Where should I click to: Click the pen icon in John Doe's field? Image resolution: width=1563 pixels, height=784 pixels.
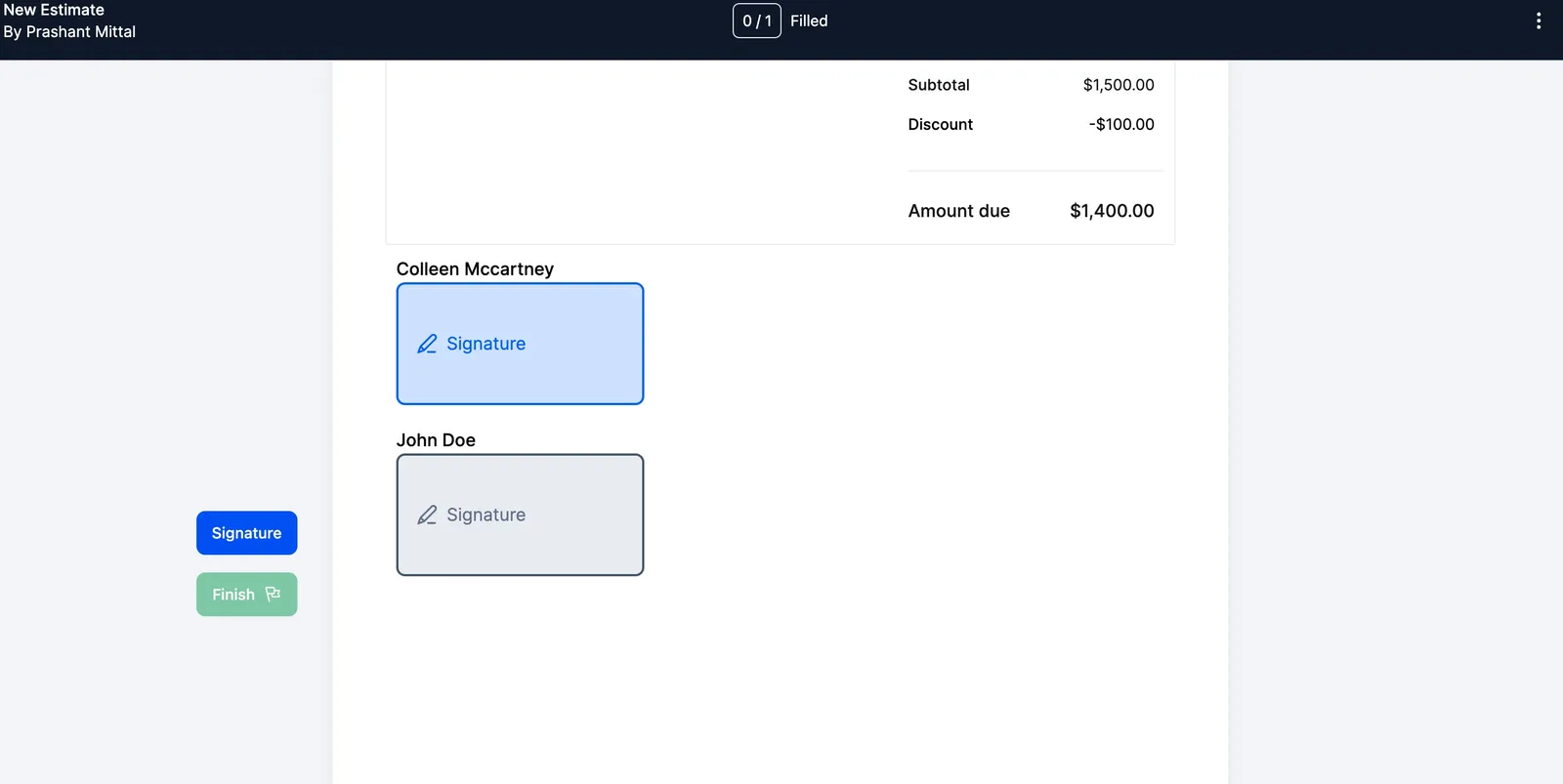tap(427, 515)
